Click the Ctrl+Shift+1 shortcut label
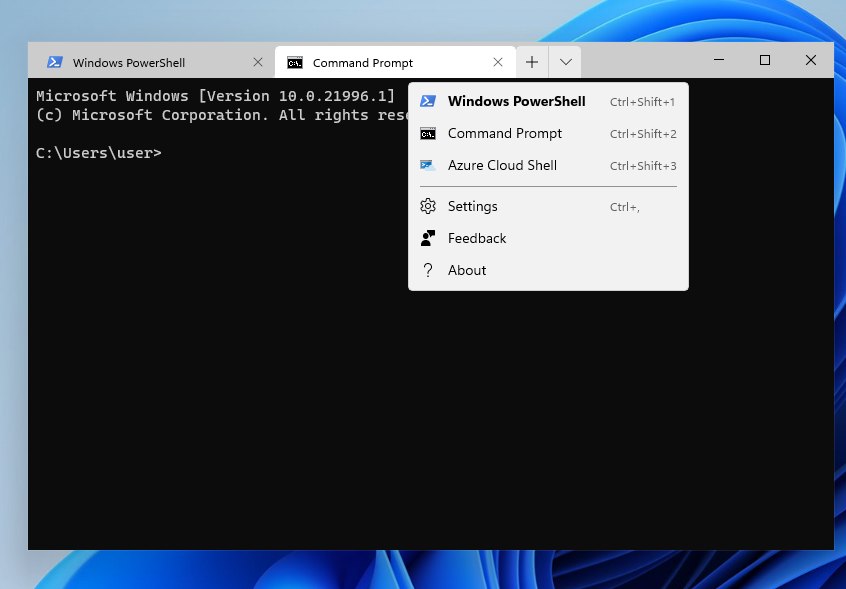The image size is (846, 589). coord(642,102)
